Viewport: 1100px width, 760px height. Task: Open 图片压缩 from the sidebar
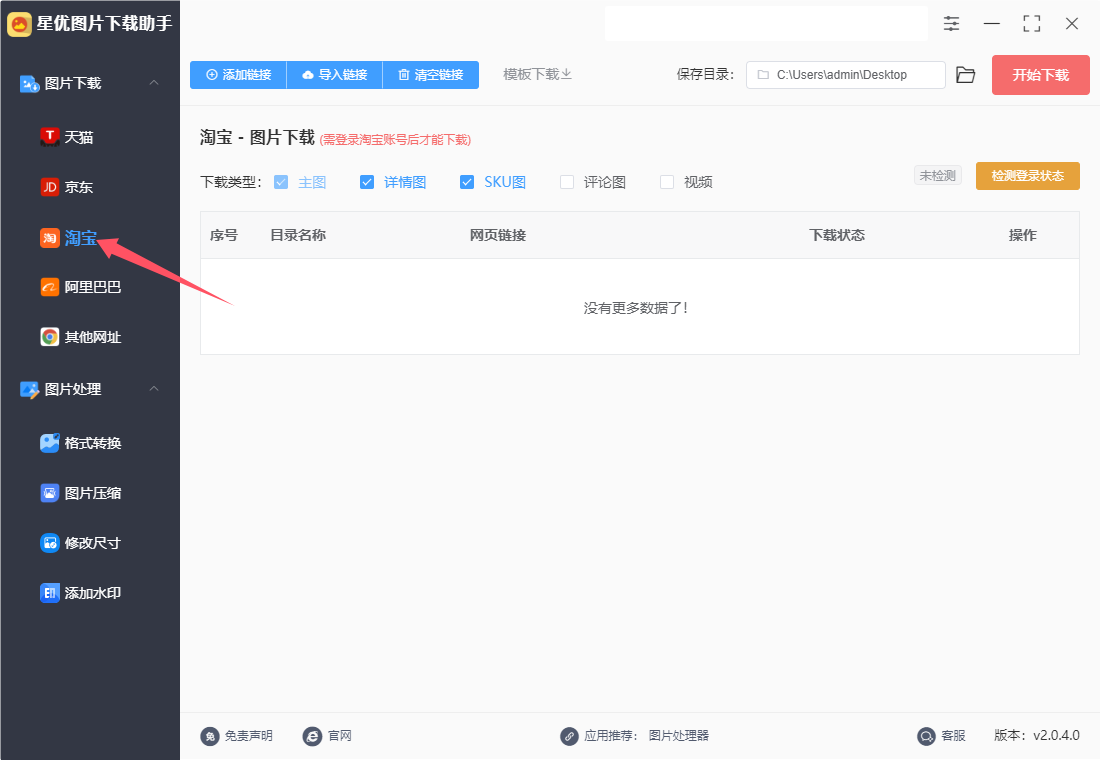point(93,493)
